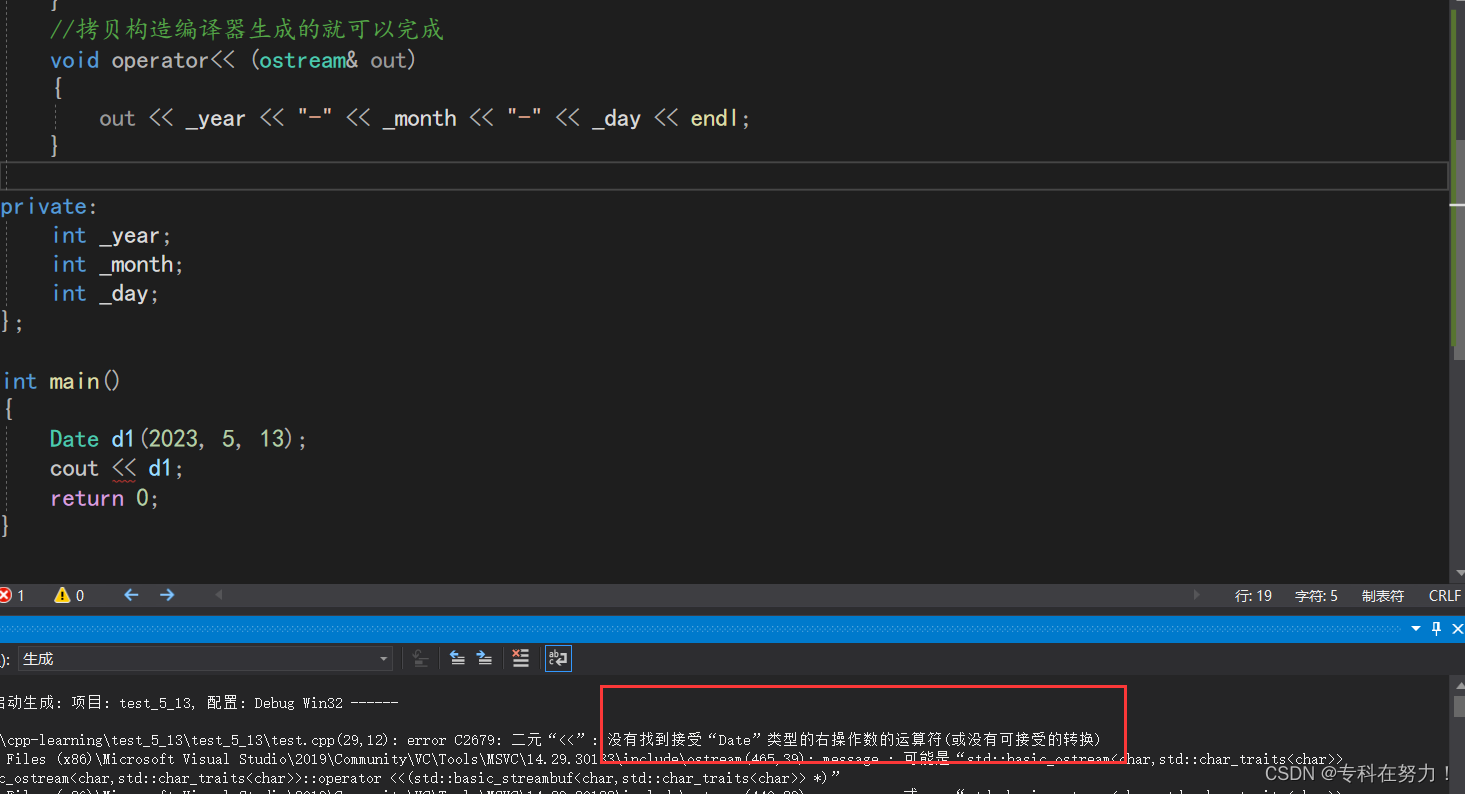Click the 'void operator<<' function declaration
1465x794 pixels.
coord(233,60)
